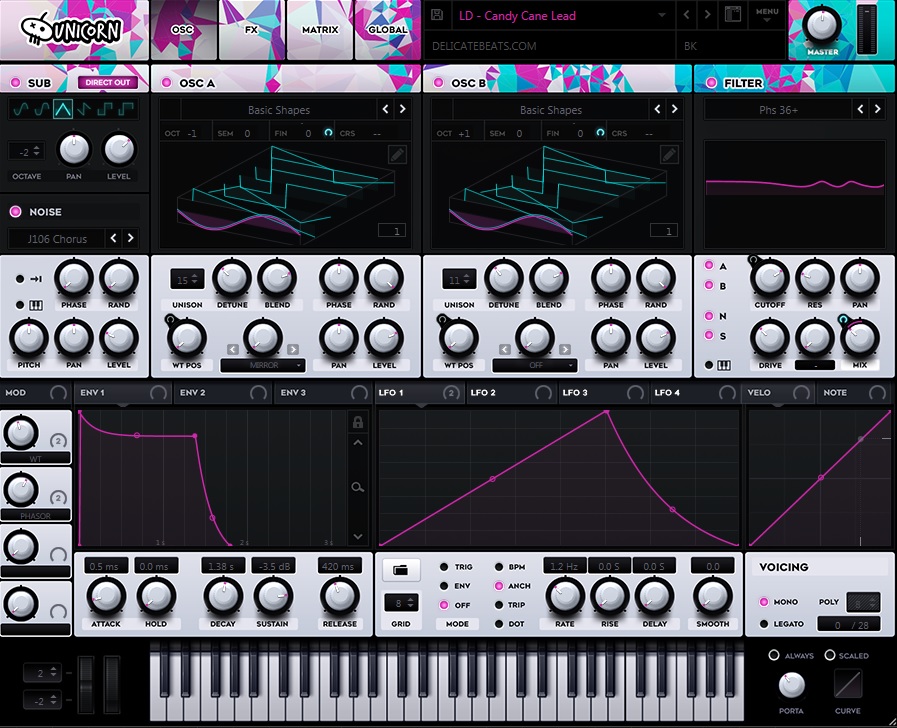Screen dimensions: 897x728
Task: Click the save preset floppy disk icon
Action: point(438,16)
